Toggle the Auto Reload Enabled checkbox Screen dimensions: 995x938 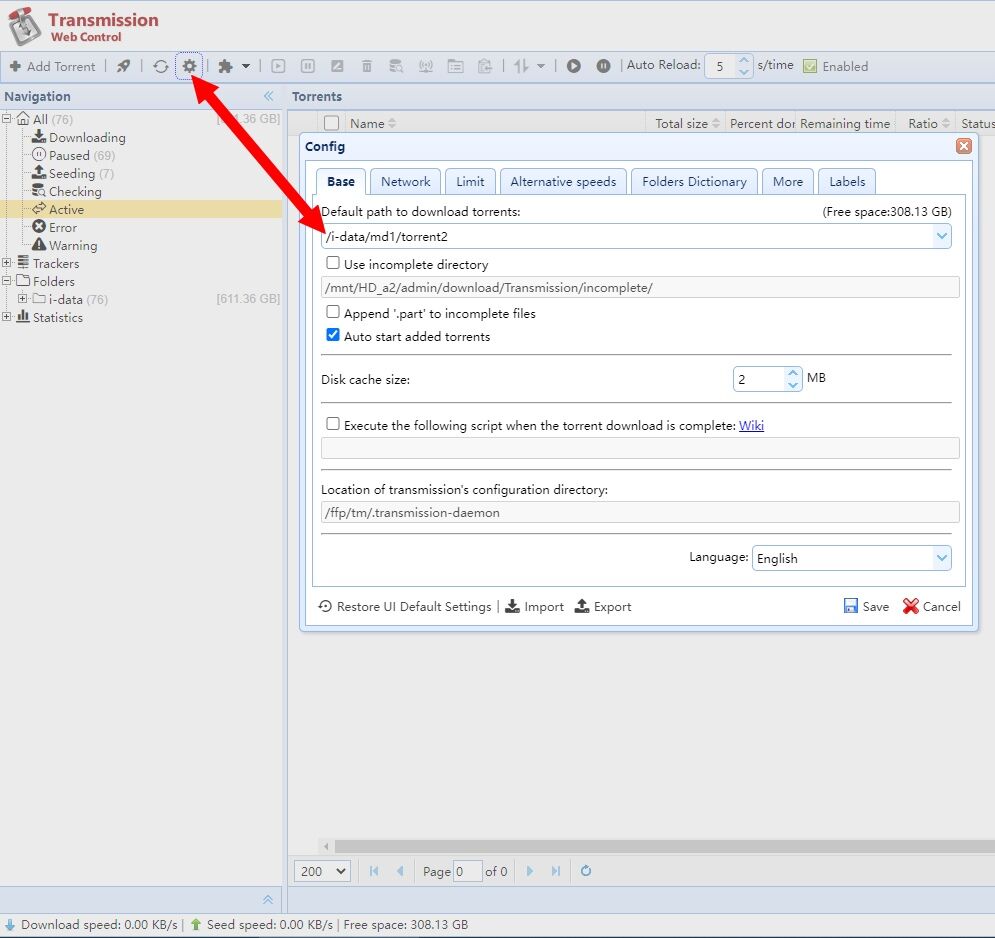(810, 66)
